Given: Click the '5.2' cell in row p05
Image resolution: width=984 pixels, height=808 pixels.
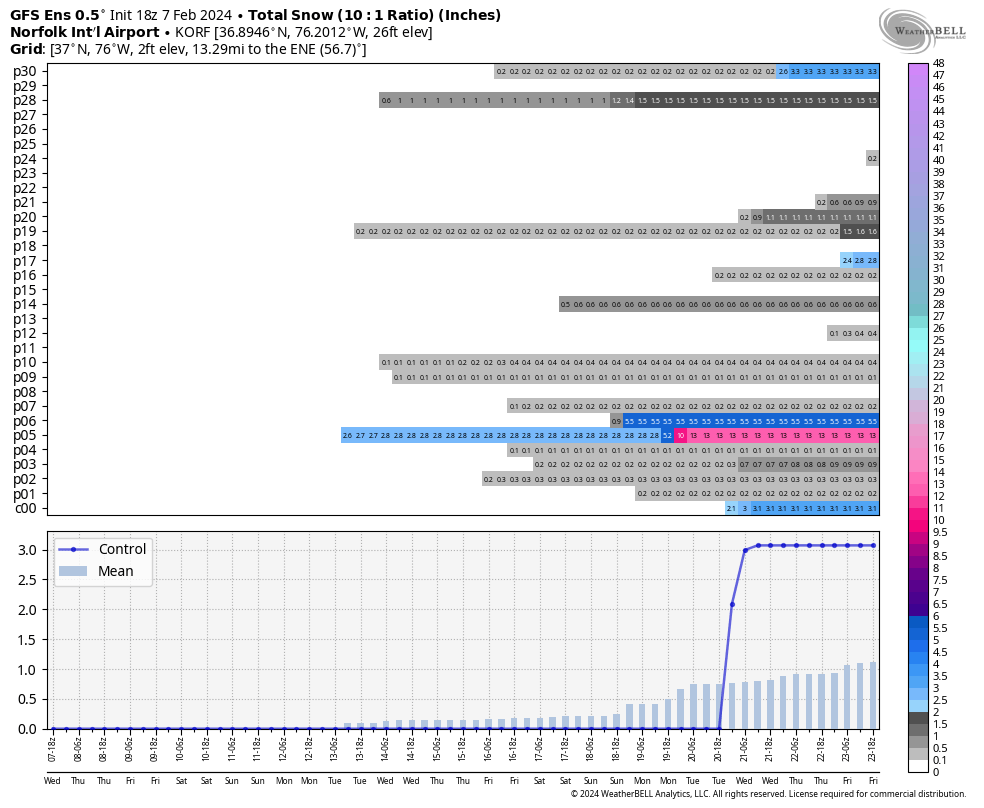Looking at the screenshot, I should point(668,436).
